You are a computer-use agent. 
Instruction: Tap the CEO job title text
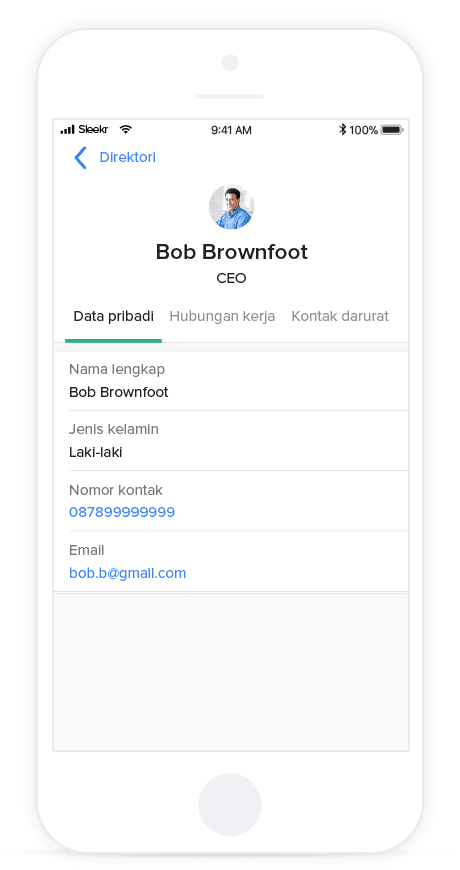(231, 279)
